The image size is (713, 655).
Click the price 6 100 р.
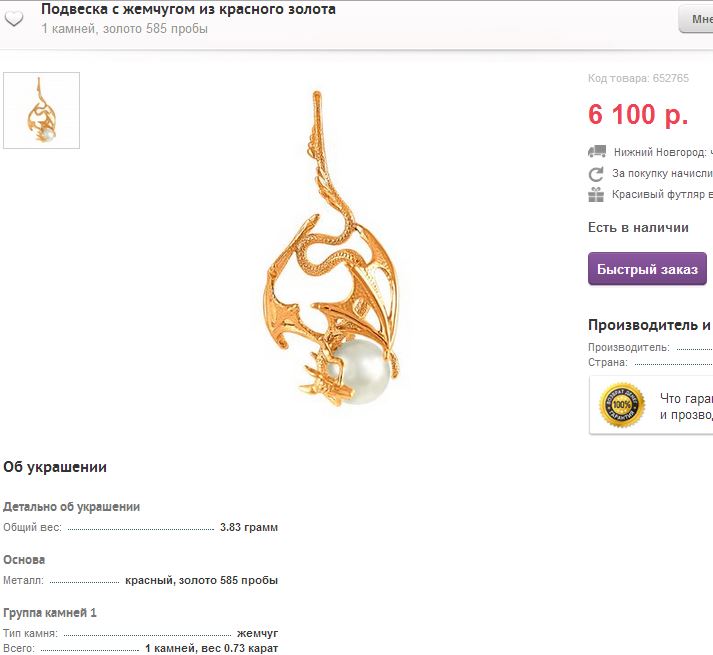(638, 114)
